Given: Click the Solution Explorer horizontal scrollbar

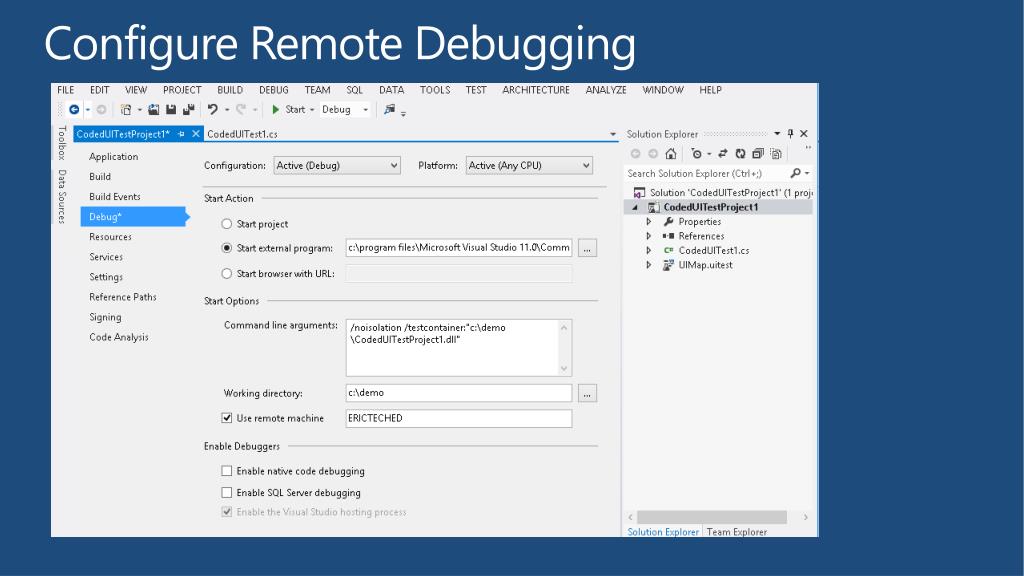Looking at the screenshot, I should 712,517.
